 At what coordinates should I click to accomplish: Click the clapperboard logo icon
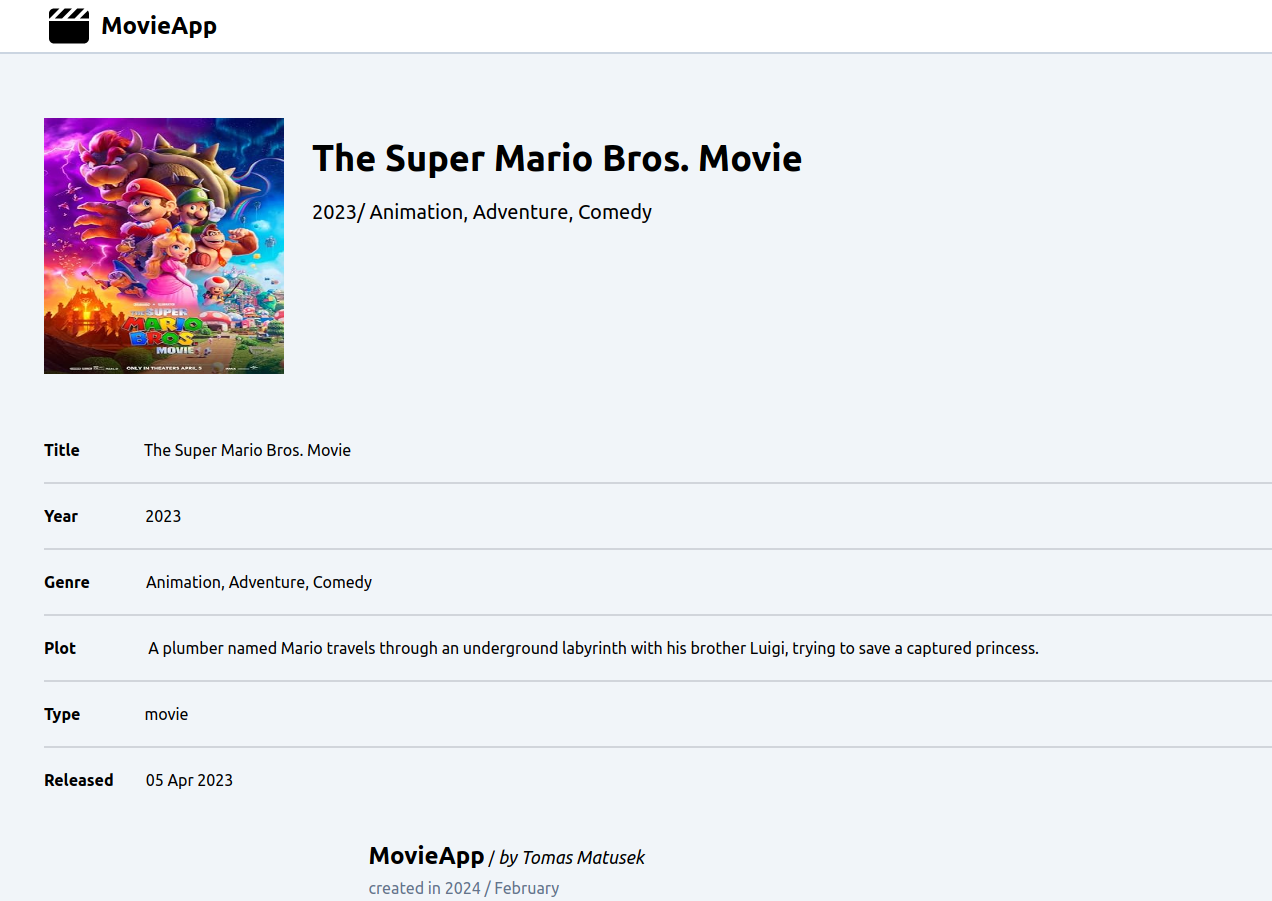tap(69, 26)
